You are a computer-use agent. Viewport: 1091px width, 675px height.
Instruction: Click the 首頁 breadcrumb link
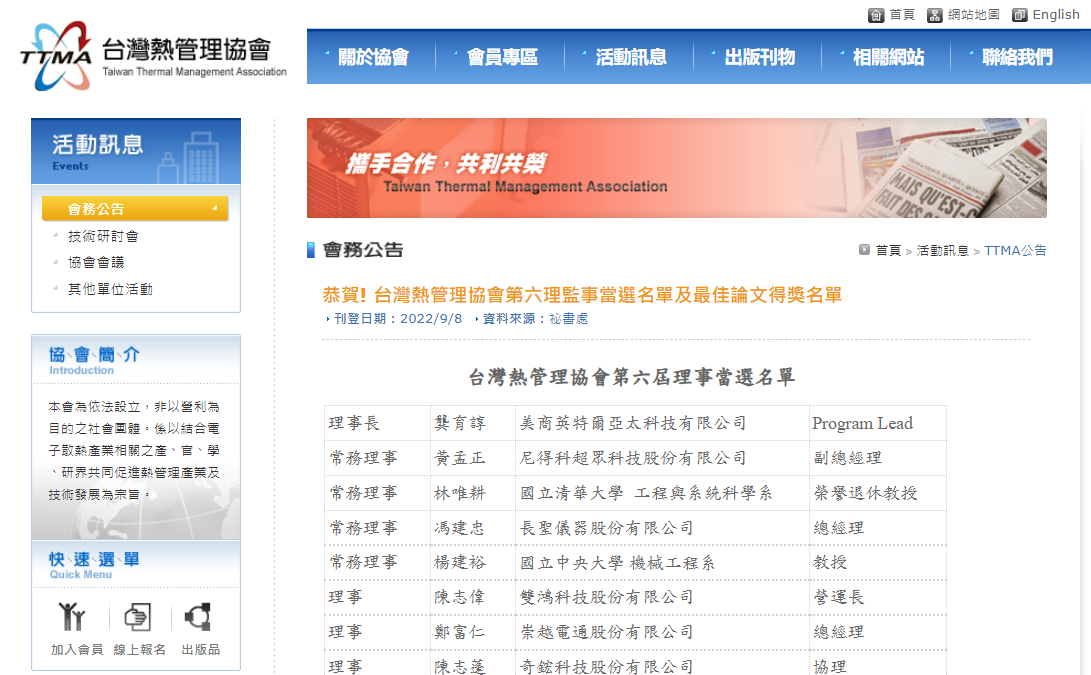click(x=889, y=251)
